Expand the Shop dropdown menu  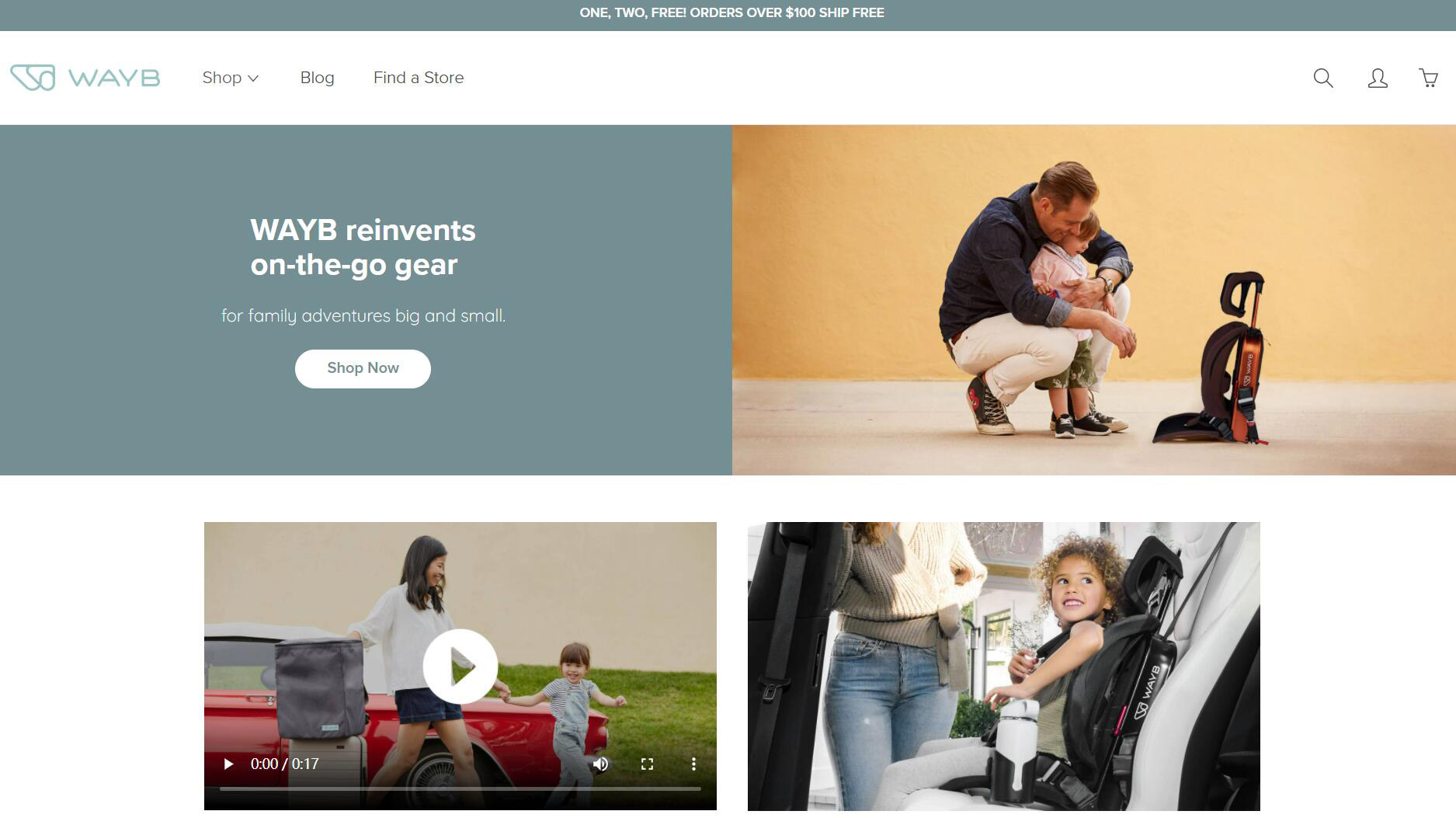coord(231,78)
